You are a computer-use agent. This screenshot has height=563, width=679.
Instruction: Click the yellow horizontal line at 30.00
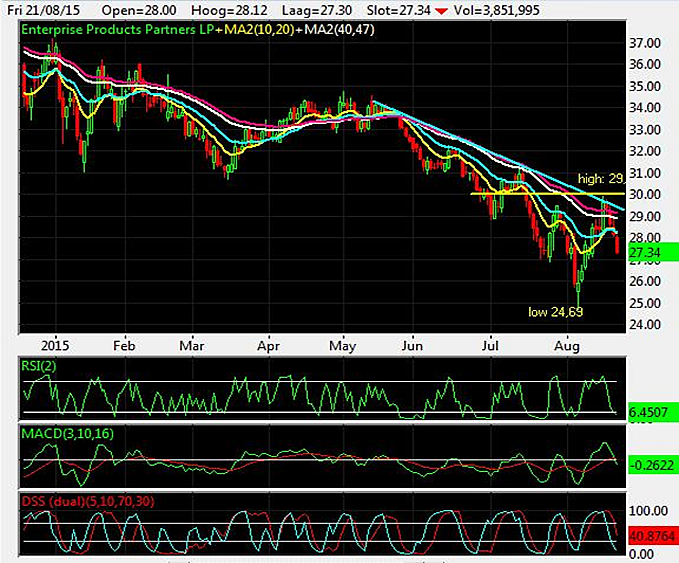pos(530,193)
